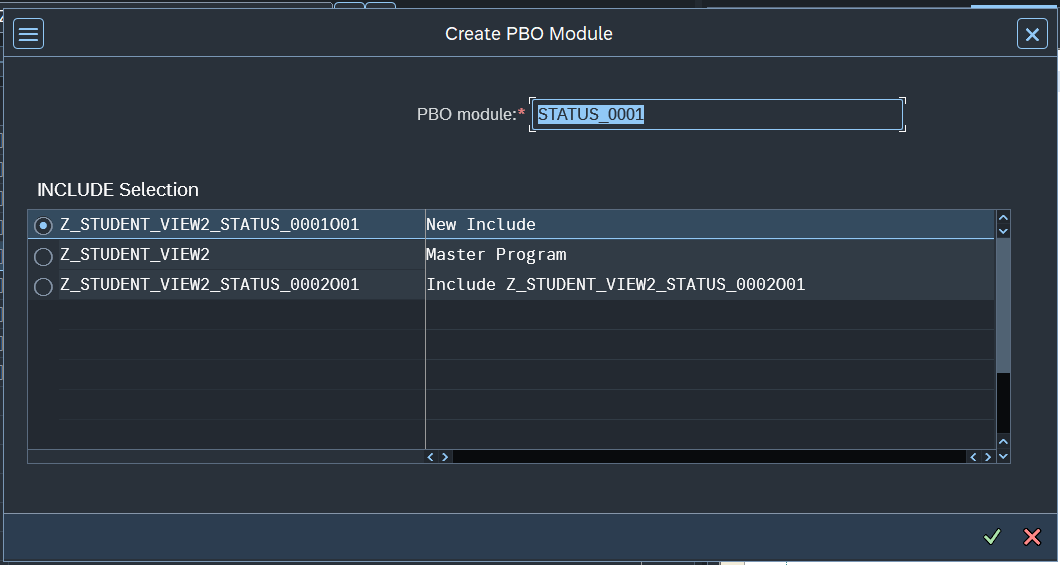Choose the Z_STUDENT_VIEW2_STATUS_0002O01 radio button
1060x565 pixels.
point(43,287)
